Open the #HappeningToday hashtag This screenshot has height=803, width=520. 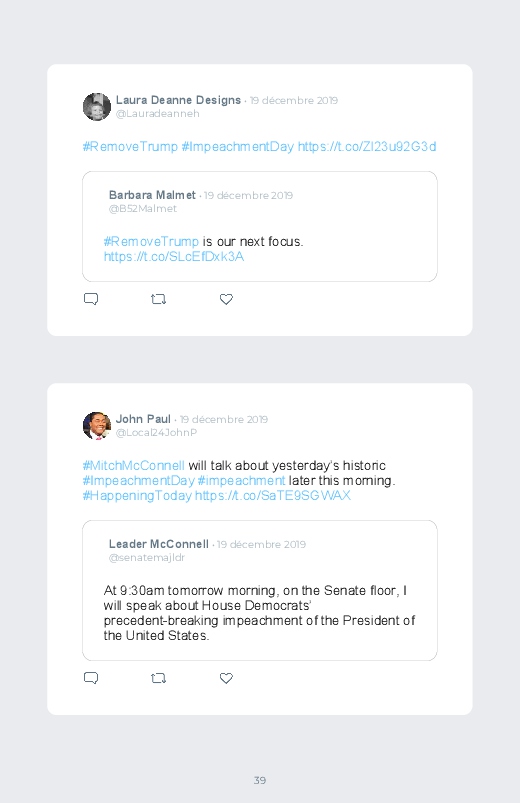tap(137, 496)
